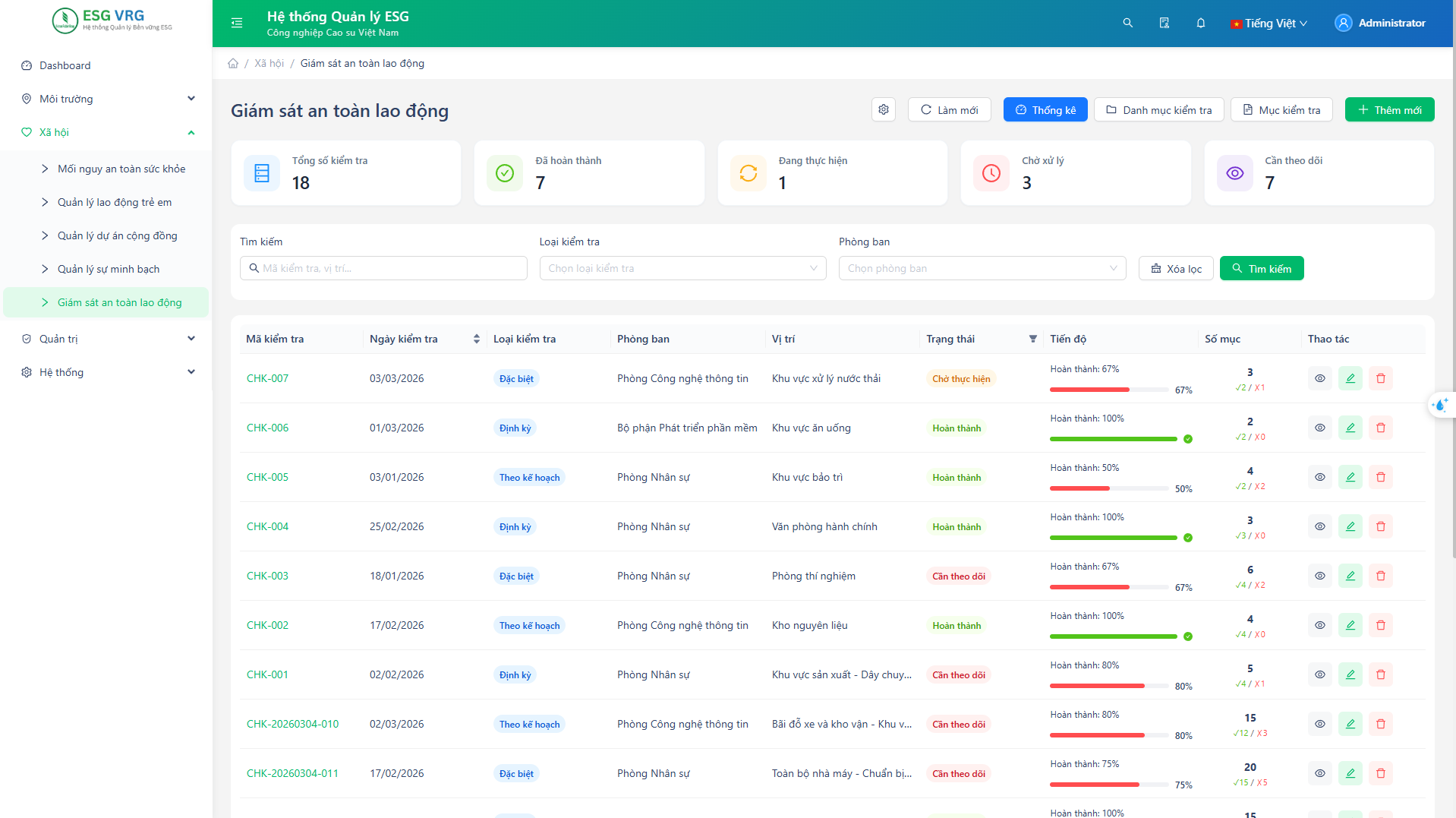Delete inspection CHK-002
The width and height of the screenshot is (1456, 818).
pyautogui.click(x=1381, y=625)
